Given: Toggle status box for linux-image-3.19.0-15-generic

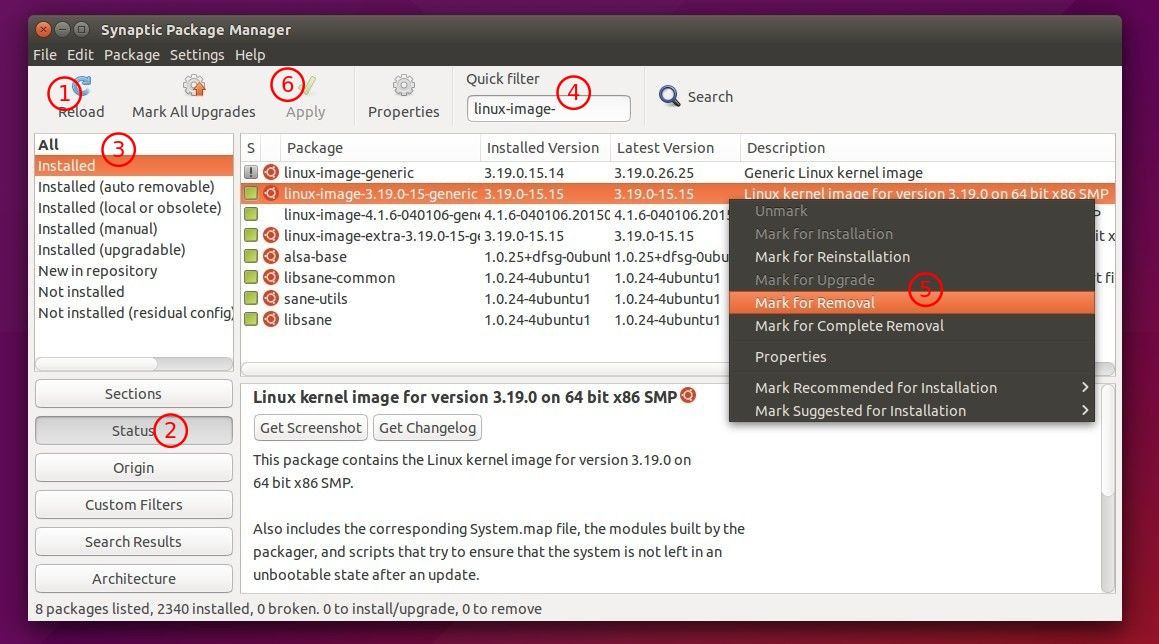Looking at the screenshot, I should coord(251,194).
